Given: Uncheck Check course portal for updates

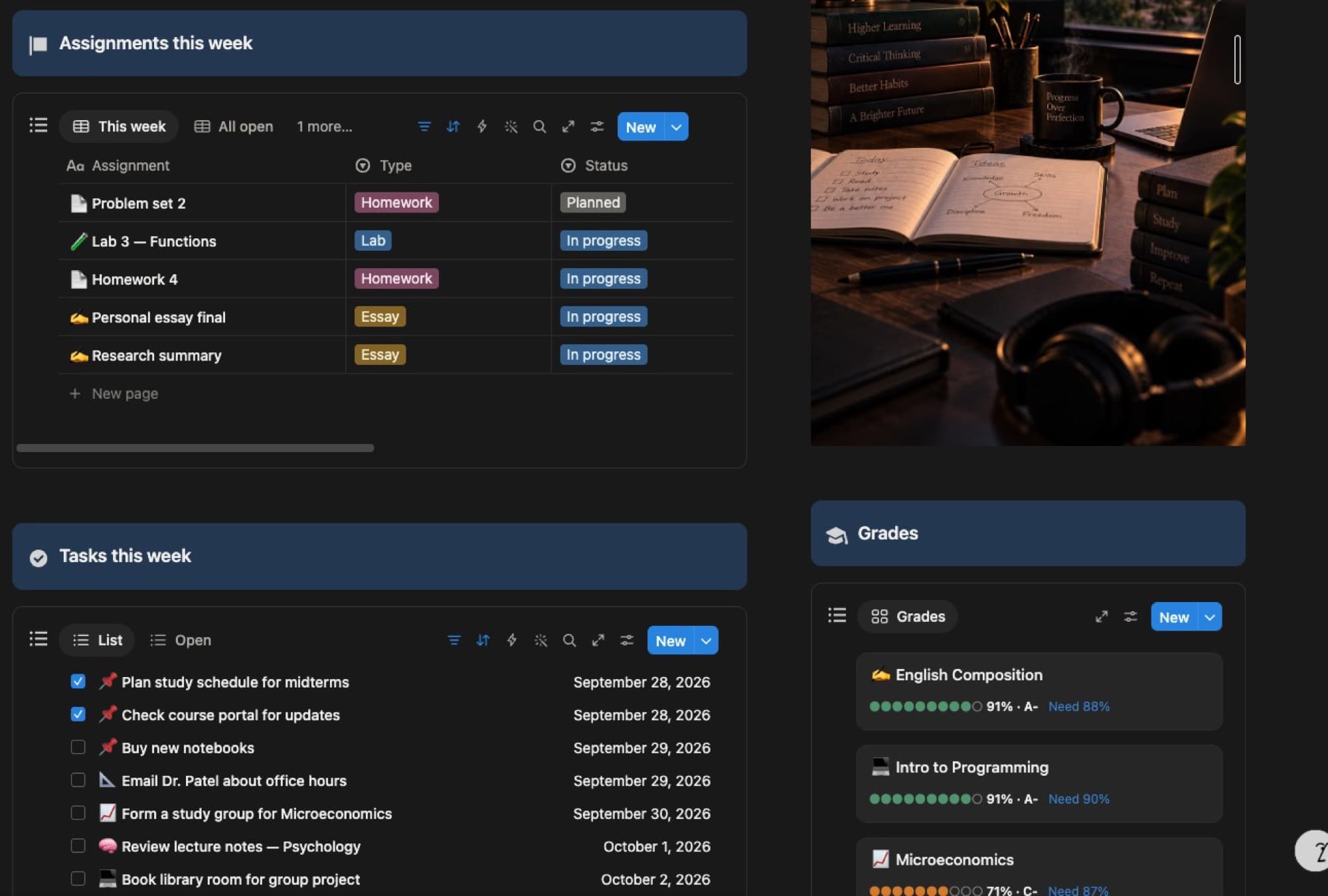Looking at the screenshot, I should point(78,714).
